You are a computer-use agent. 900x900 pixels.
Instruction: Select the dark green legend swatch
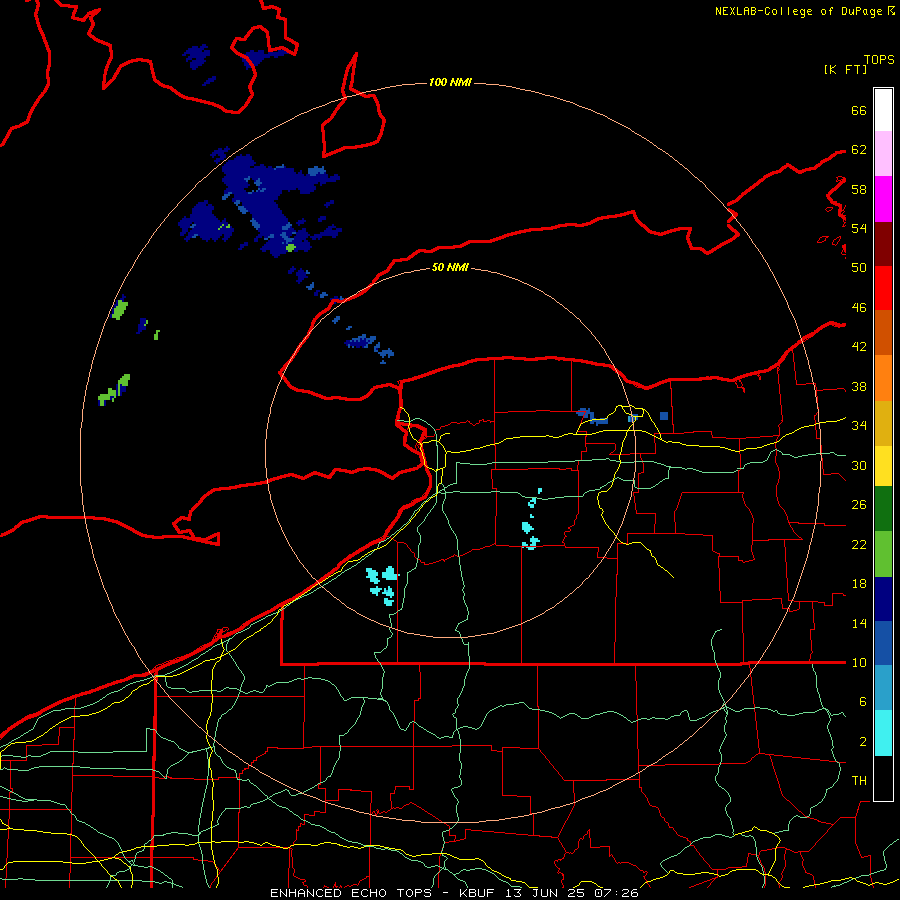(x=883, y=509)
